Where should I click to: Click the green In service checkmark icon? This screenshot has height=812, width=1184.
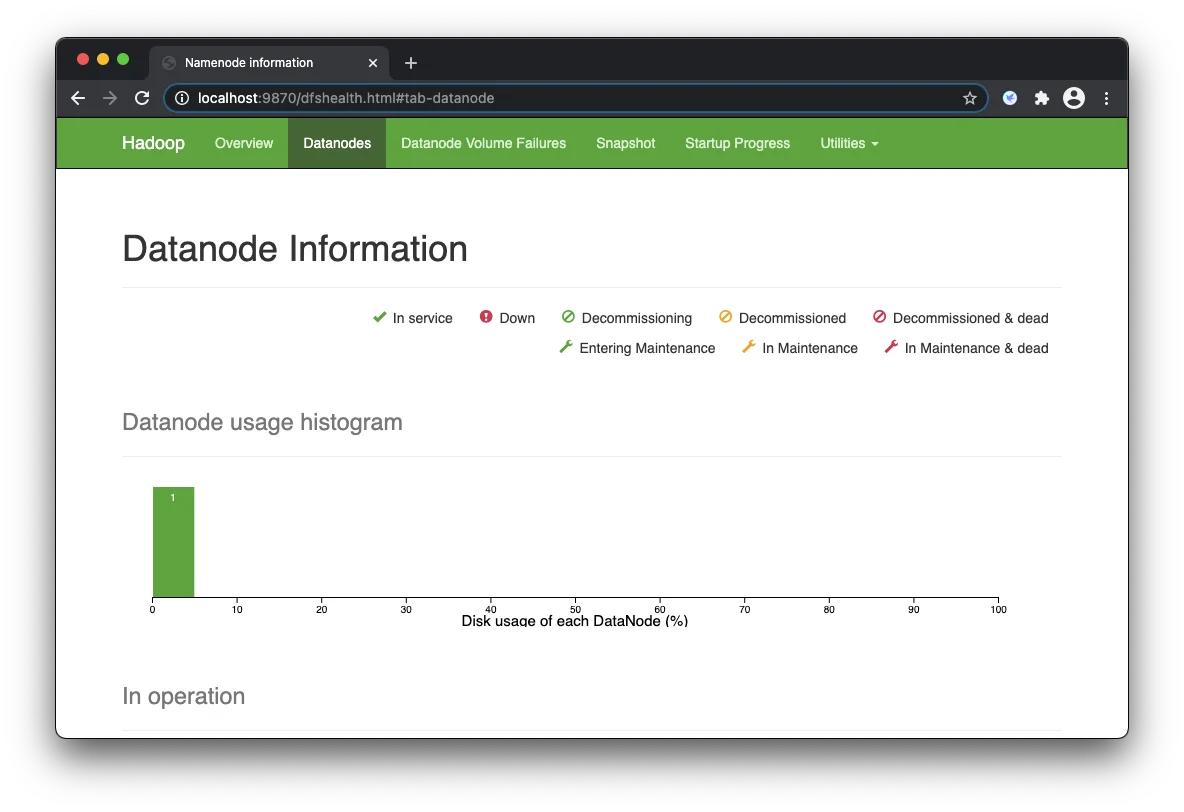click(379, 317)
